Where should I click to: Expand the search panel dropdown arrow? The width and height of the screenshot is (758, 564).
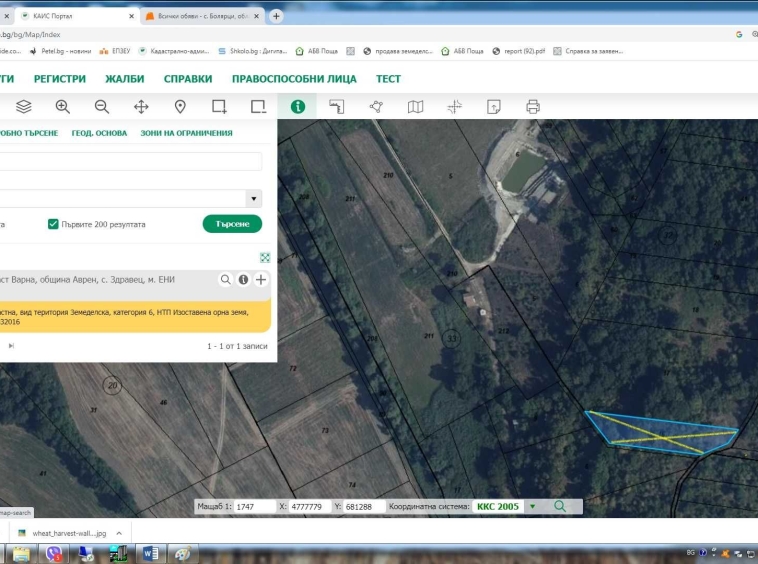[253, 198]
